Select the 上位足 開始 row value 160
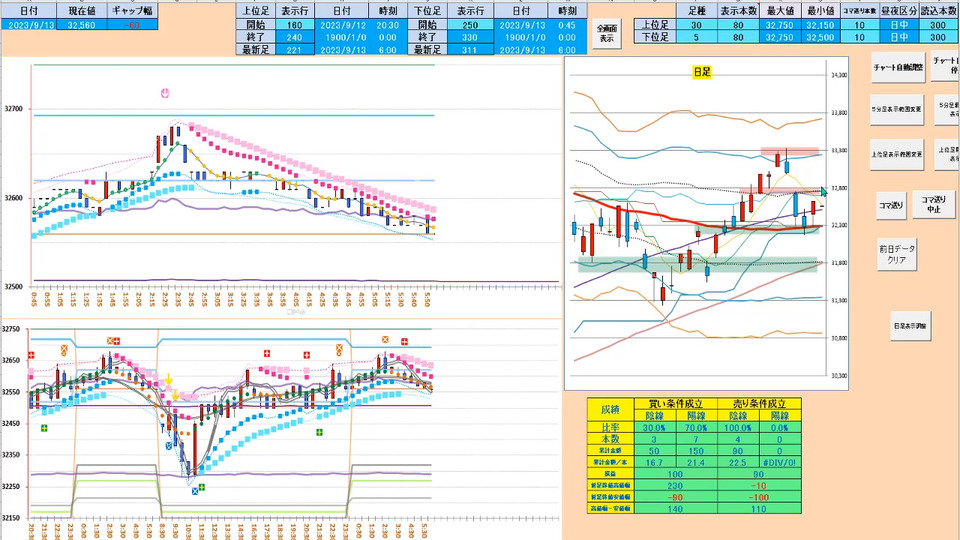This screenshot has height=540, width=960. tap(294, 25)
